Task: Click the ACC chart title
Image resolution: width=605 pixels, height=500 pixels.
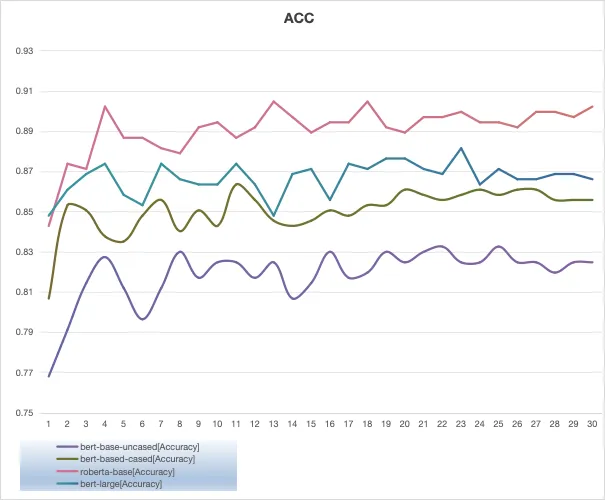Action: [299, 18]
